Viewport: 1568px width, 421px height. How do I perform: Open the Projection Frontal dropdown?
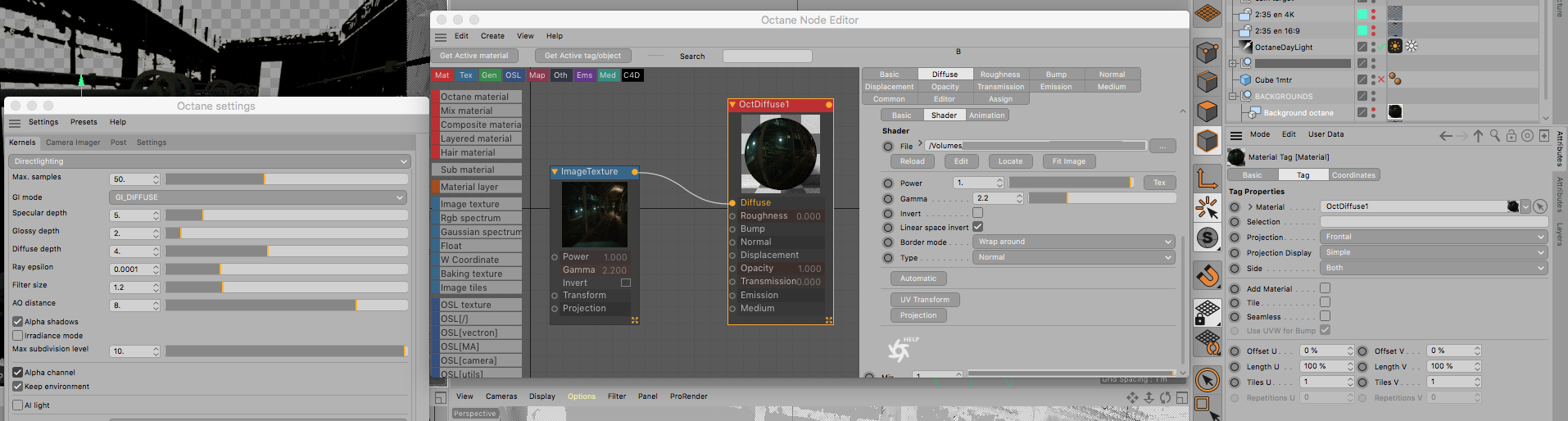[1434, 237]
